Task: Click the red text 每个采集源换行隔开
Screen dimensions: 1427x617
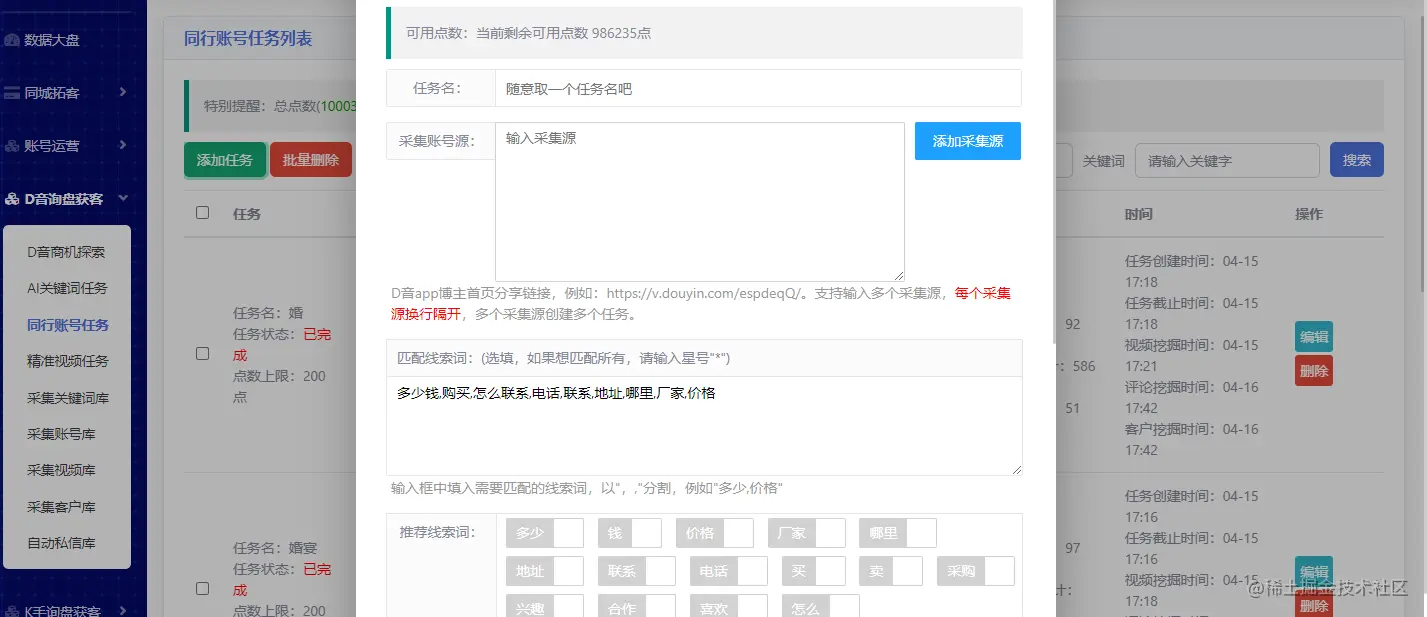Action: coord(701,303)
